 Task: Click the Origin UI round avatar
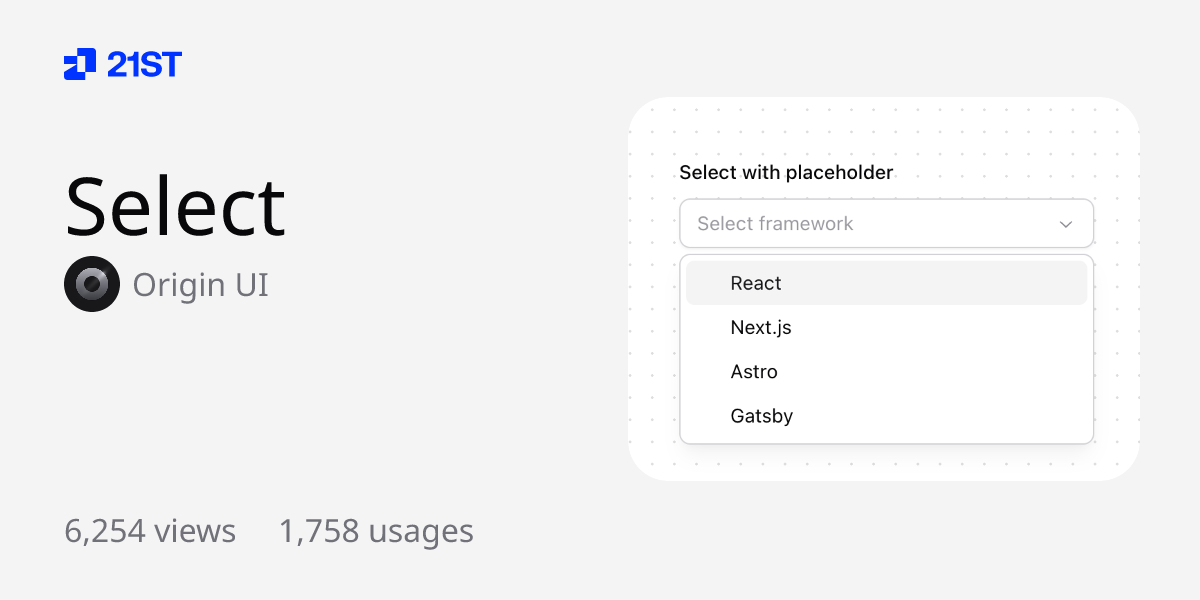point(92,284)
